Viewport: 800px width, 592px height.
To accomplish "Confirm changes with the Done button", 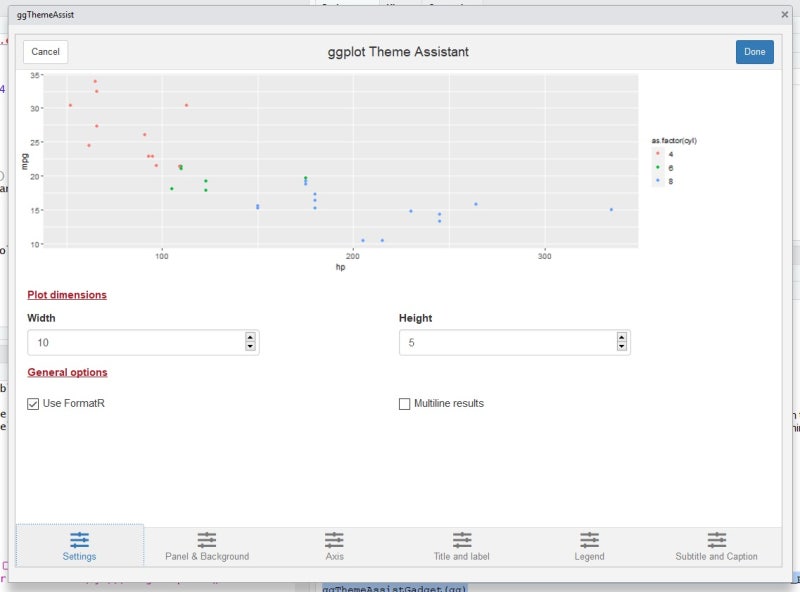I will (x=755, y=52).
